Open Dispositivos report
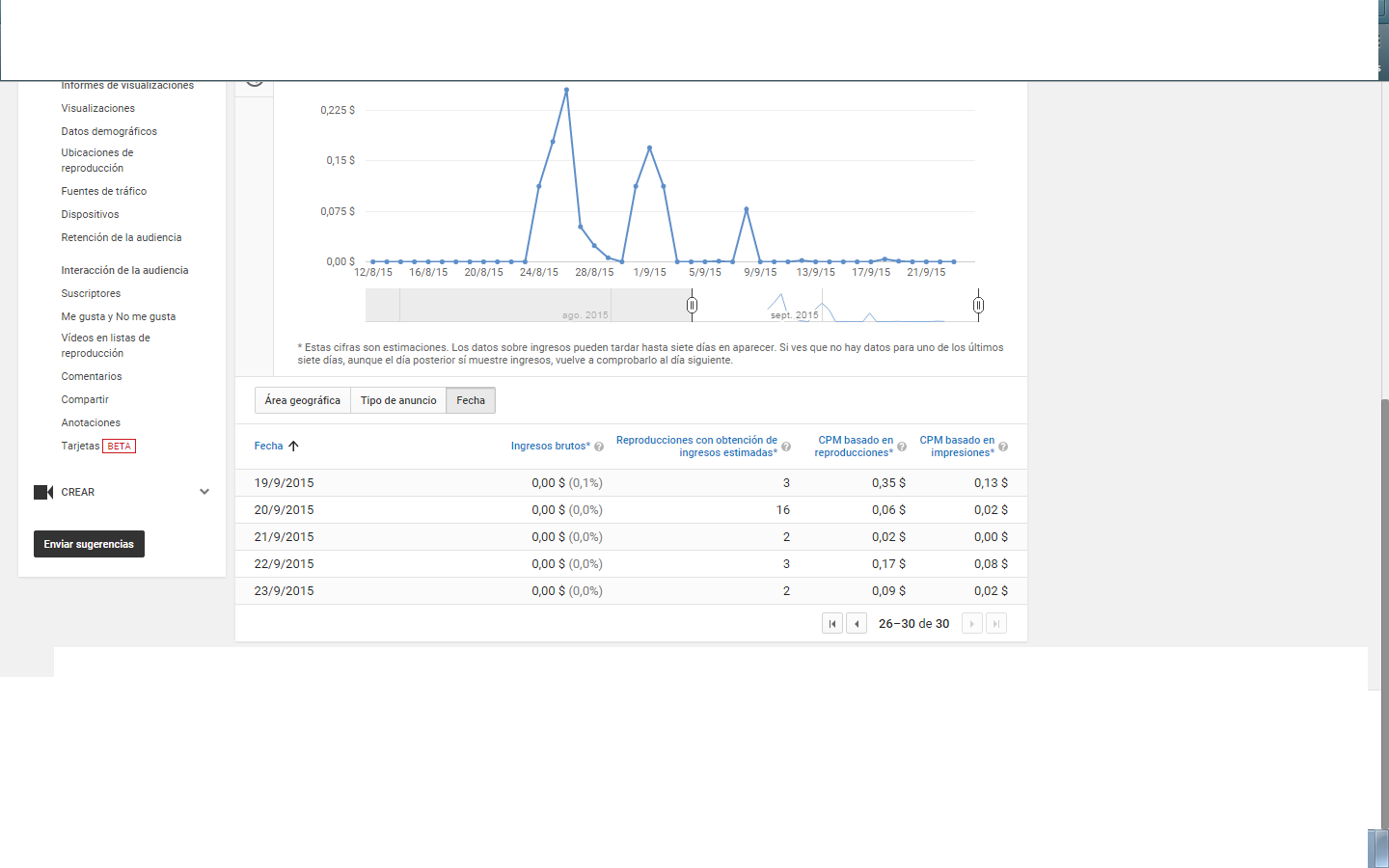Viewport: 1389px width, 868px height. (91, 214)
